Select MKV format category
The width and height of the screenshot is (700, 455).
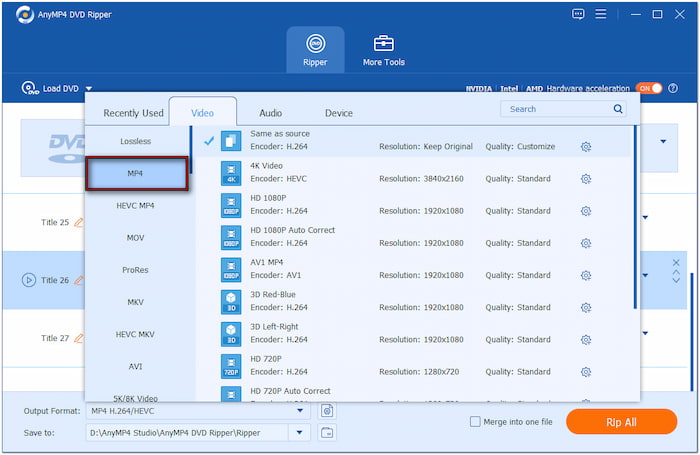click(x=135, y=302)
